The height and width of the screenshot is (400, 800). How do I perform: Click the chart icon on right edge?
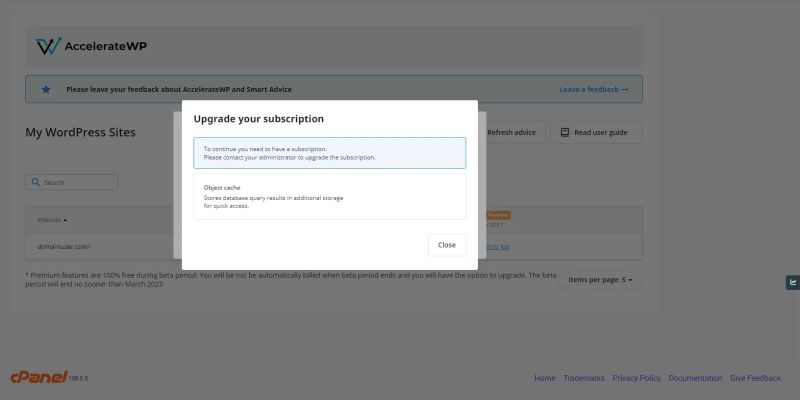793,282
